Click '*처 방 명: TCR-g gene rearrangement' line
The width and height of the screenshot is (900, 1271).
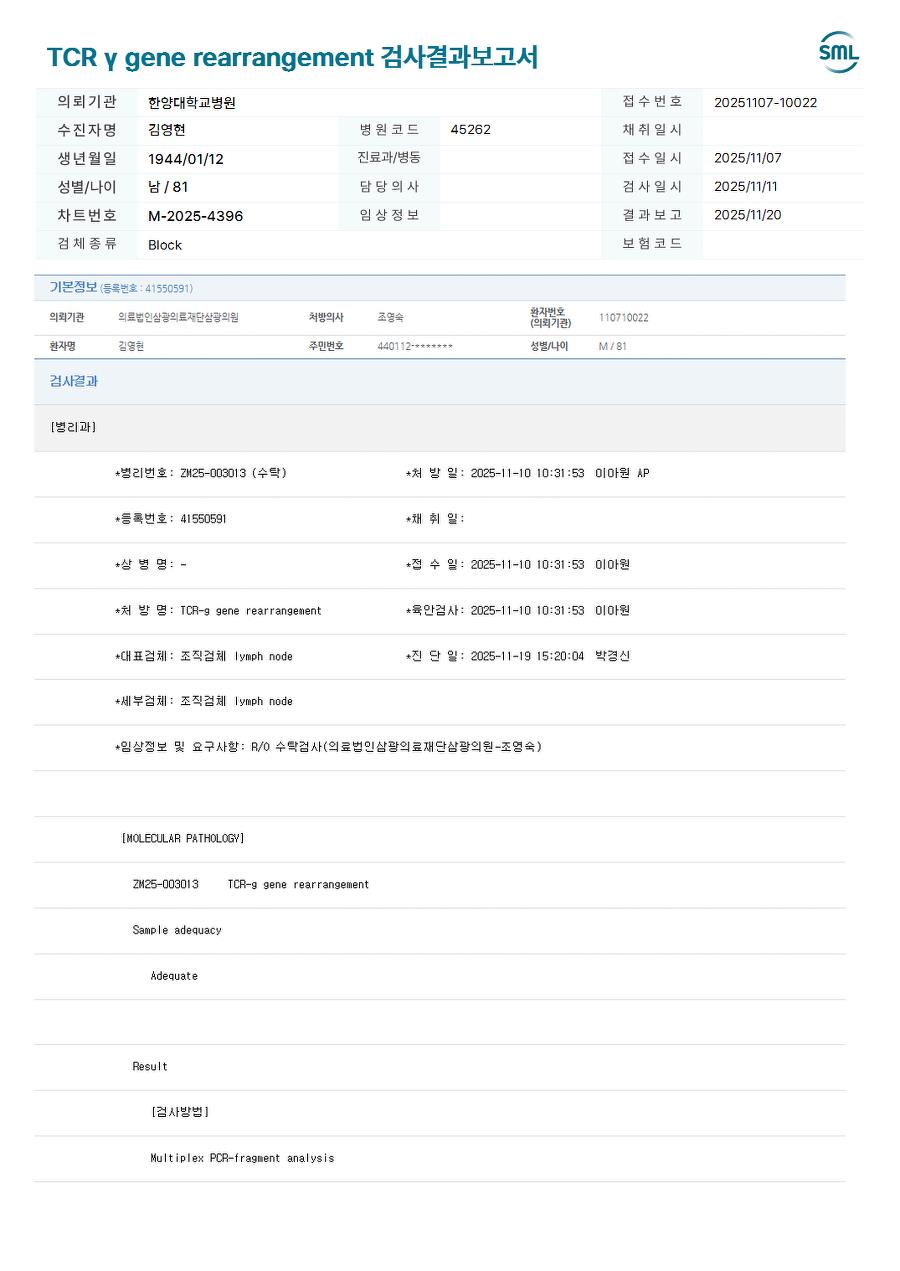point(218,610)
